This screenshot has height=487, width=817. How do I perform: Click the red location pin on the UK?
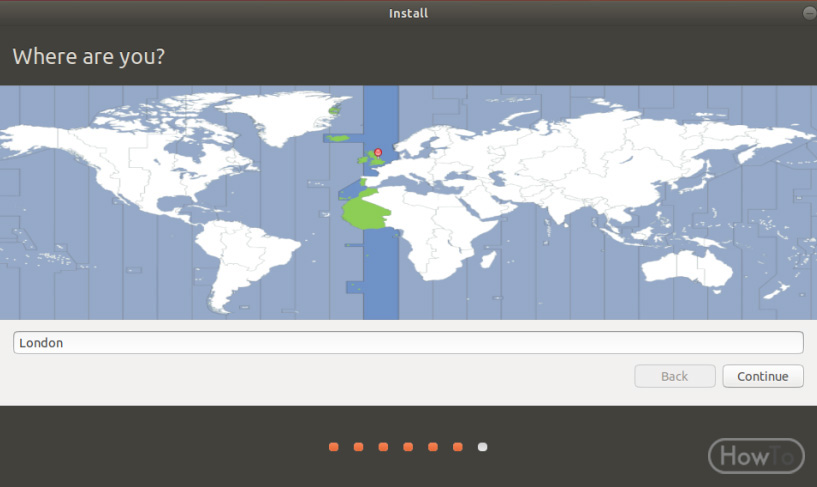click(x=378, y=153)
